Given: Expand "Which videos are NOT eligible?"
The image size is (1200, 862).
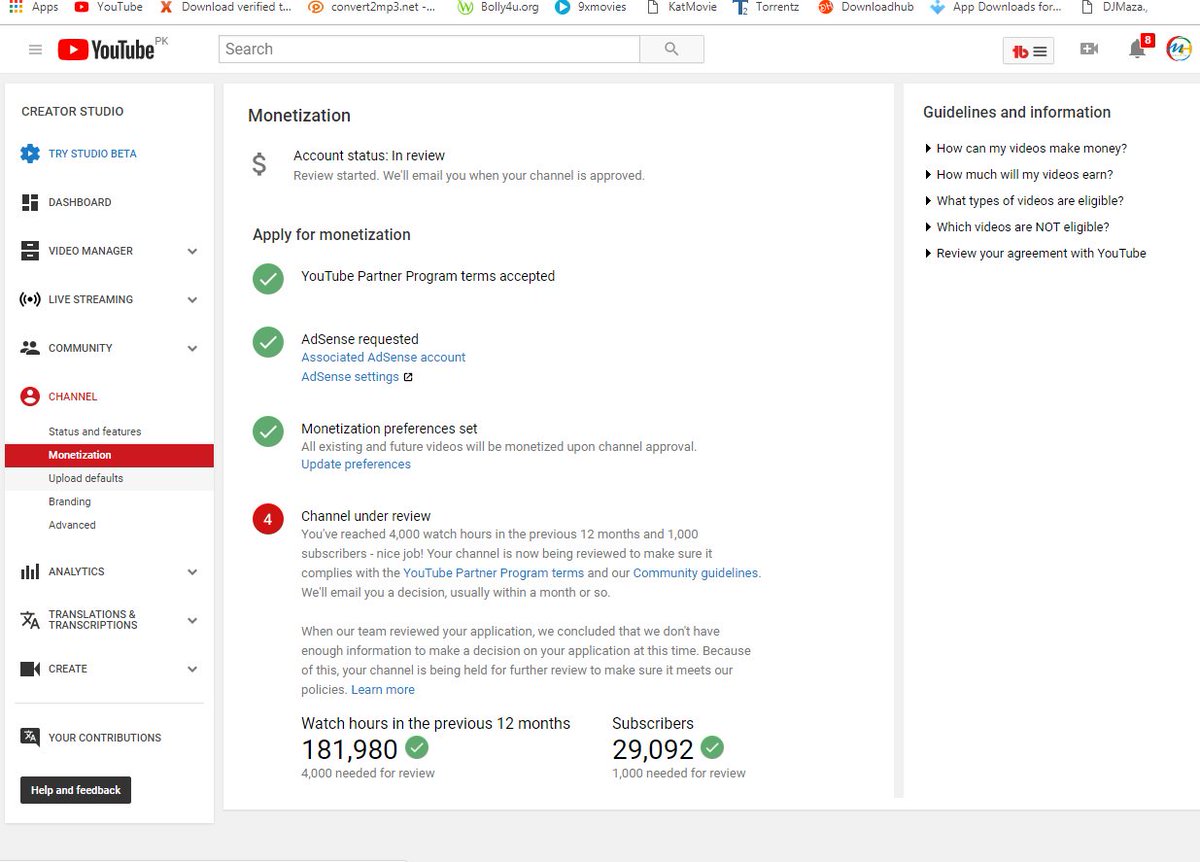Looking at the screenshot, I should click(x=1017, y=227).
